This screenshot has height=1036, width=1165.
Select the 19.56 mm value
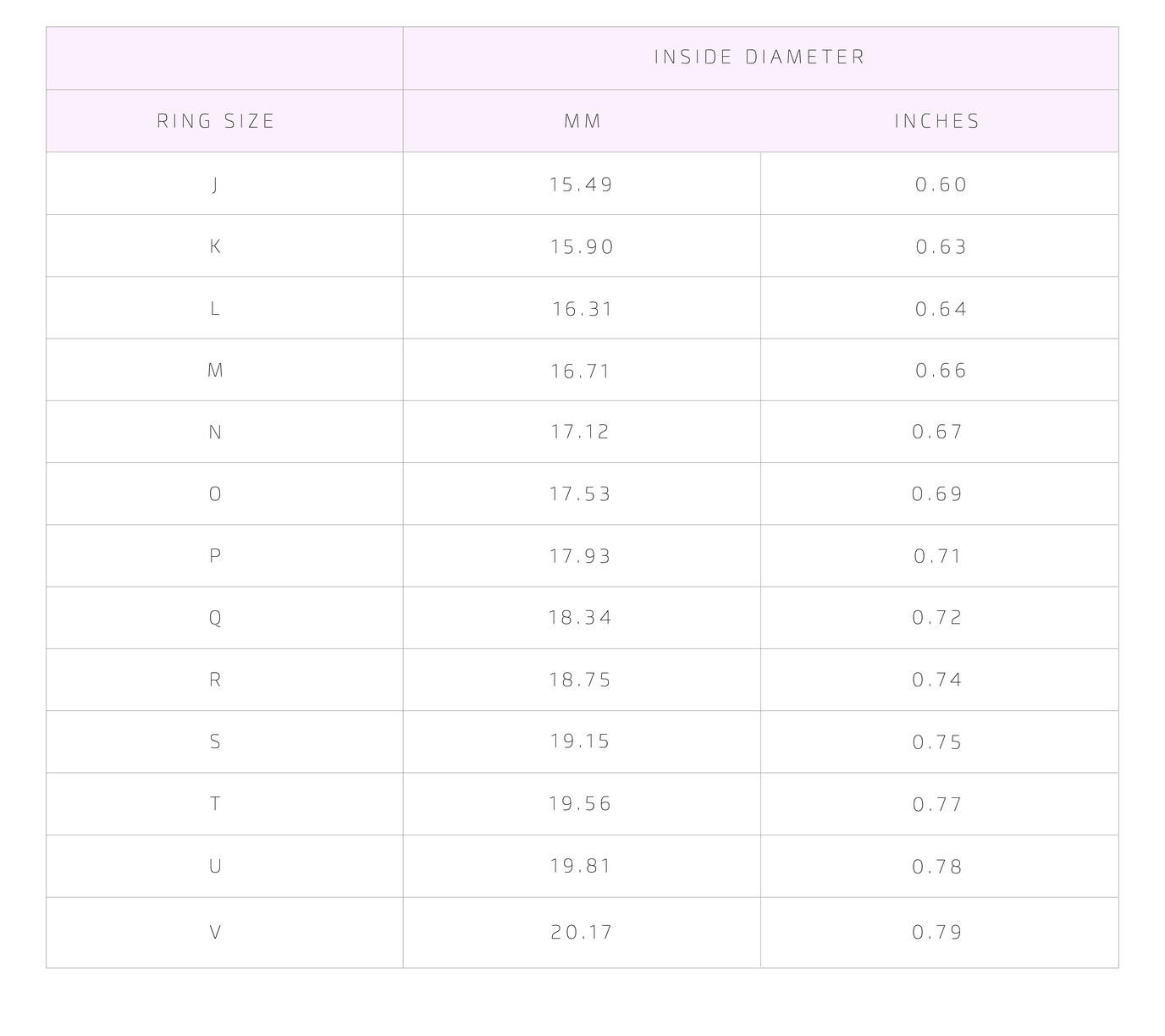click(580, 803)
